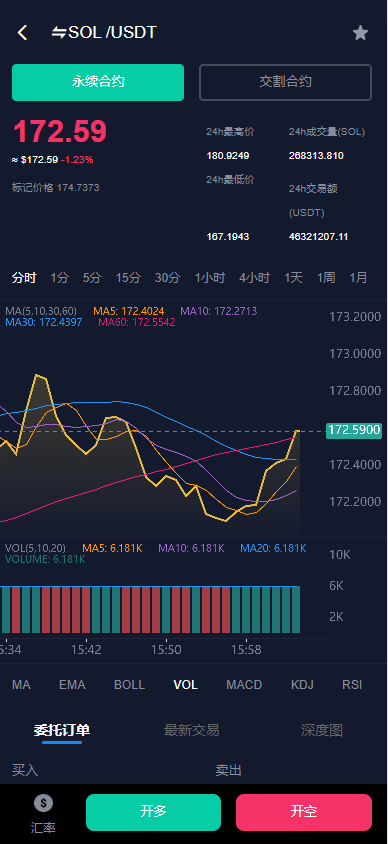The height and width of the screenshot is (844, 388).
Task: Choose the 1小时 chart interval
Action: click(x=210, y=278)
